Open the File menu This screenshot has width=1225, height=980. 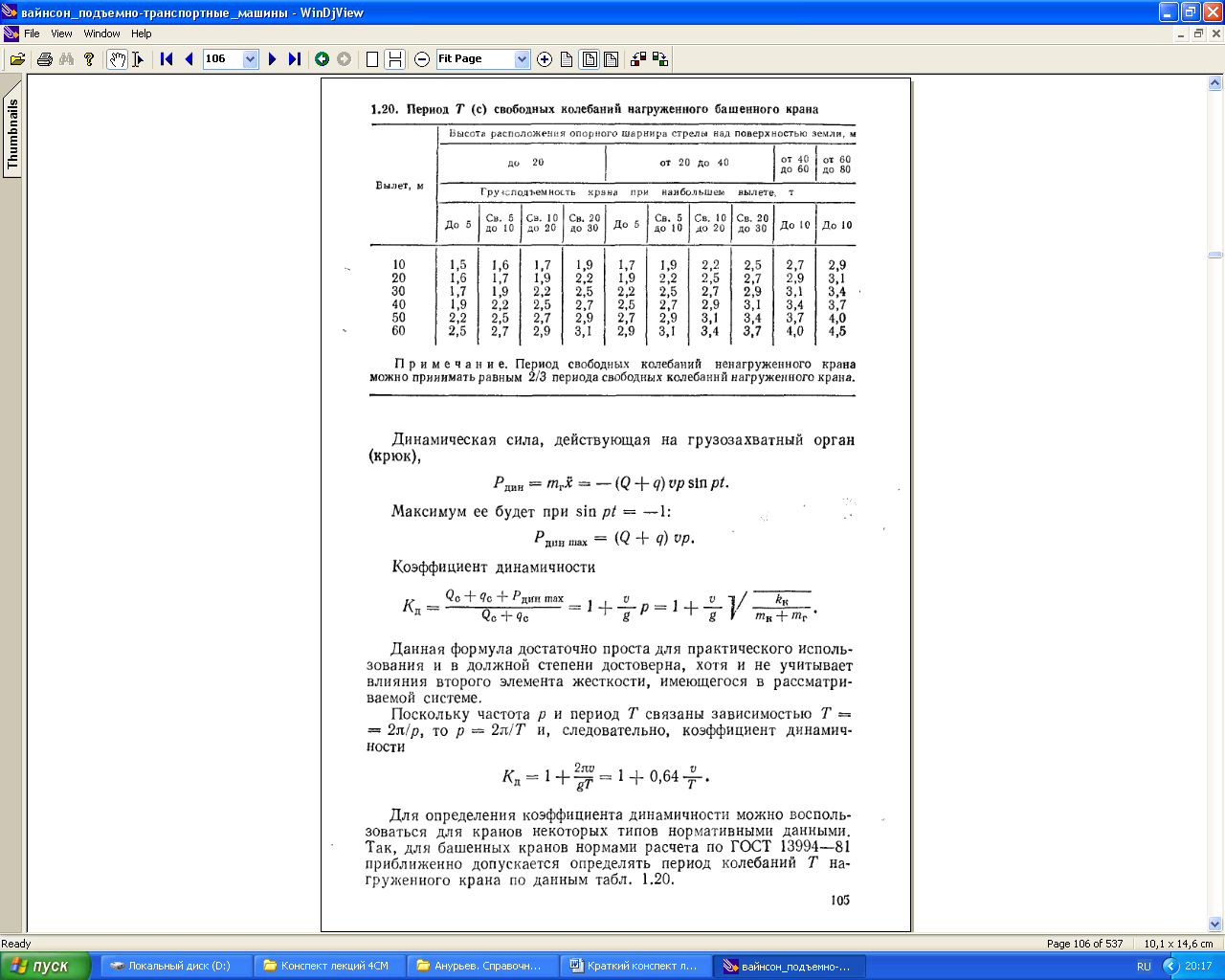tap(32, 33)
